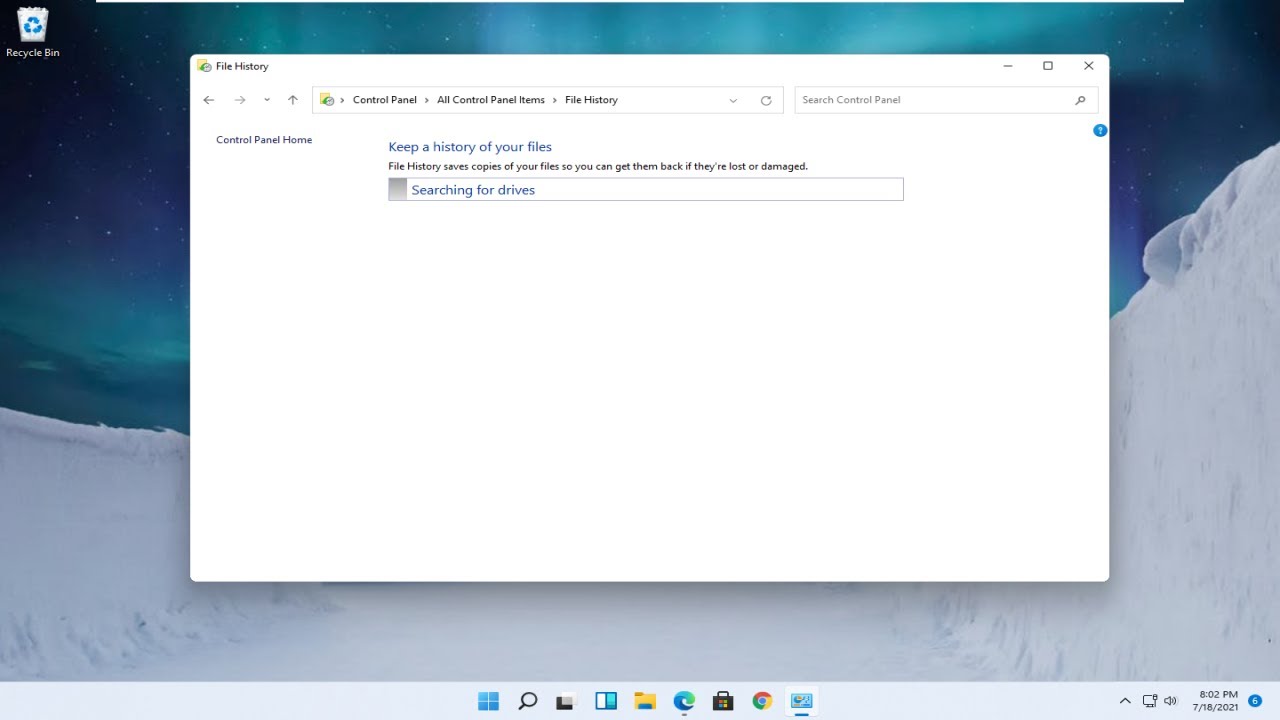Launch Microsoft Edge from the taskbar

coord(684,701)
